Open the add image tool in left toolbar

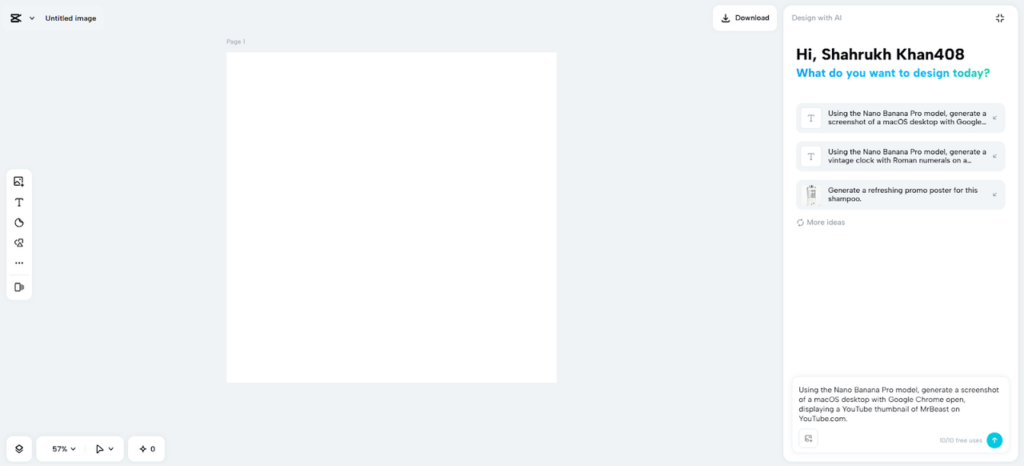click(19, 181)
